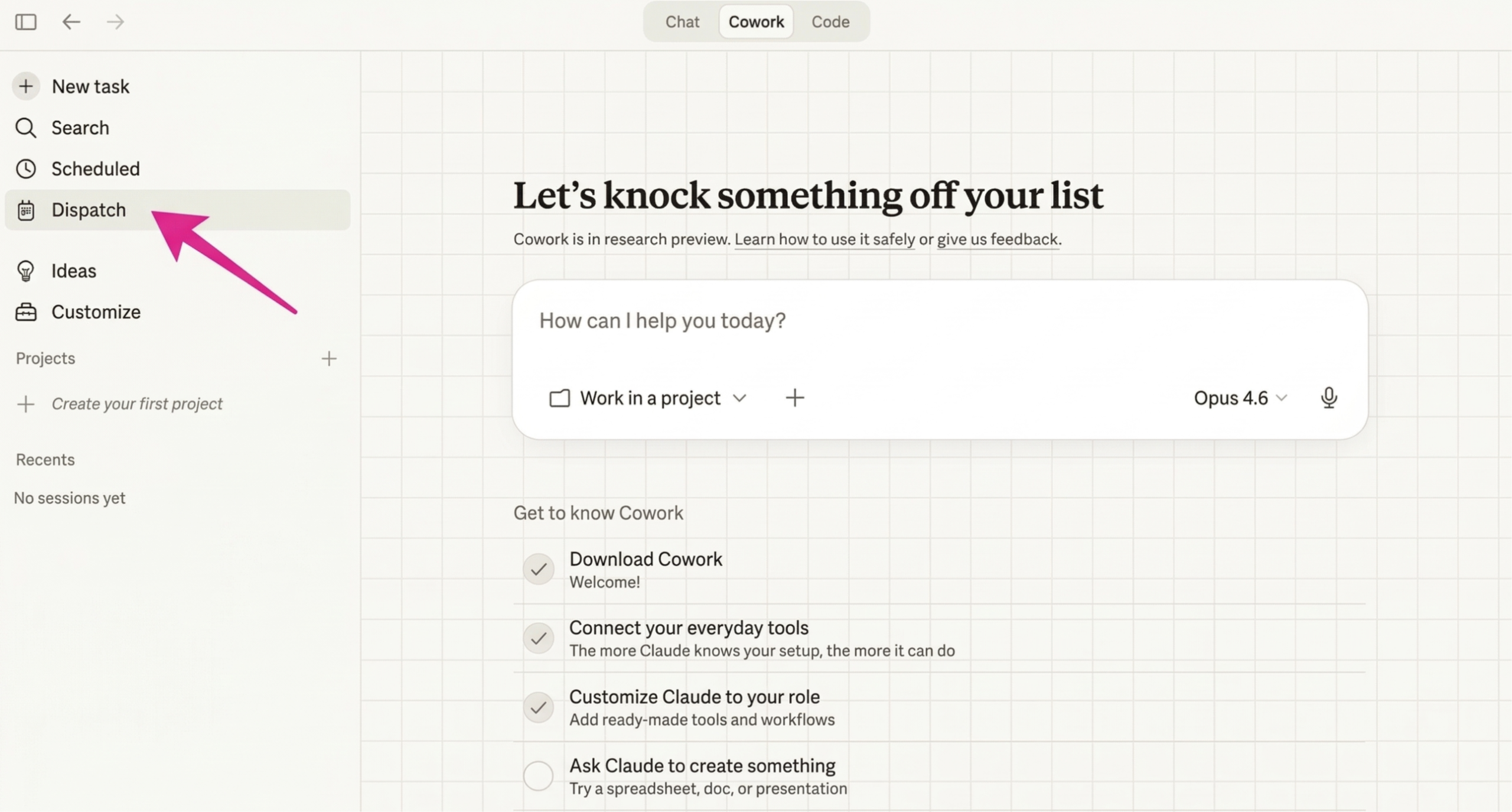Viewport: 1512px width, 812px height.
Task: Switch to the Code tab
Action: pos(830,22)
